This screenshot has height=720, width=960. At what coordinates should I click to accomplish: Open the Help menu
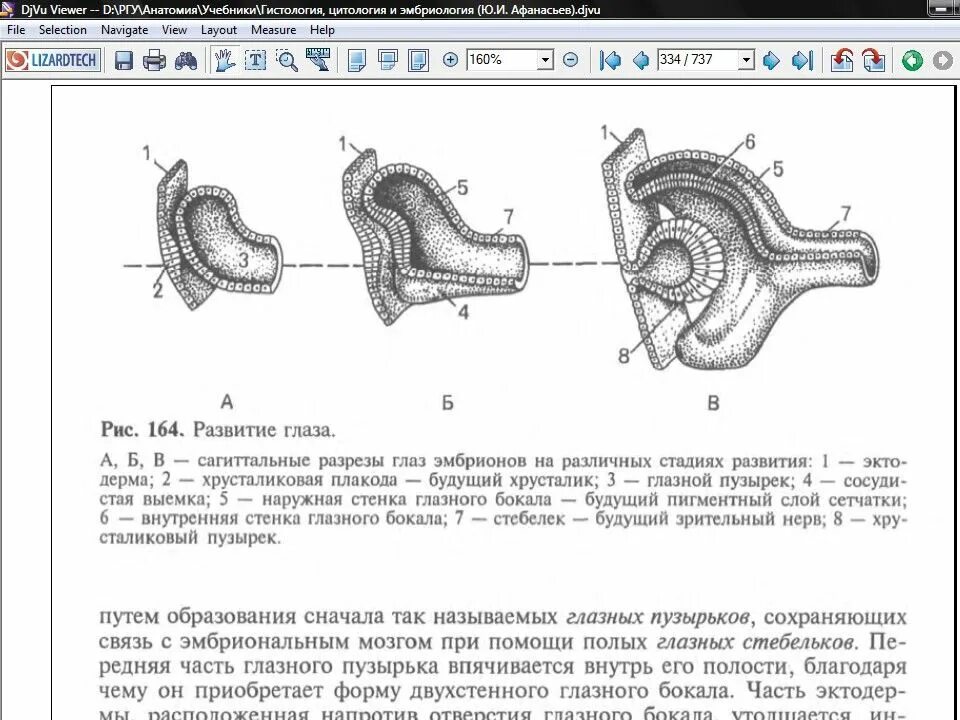coord(322,29)
